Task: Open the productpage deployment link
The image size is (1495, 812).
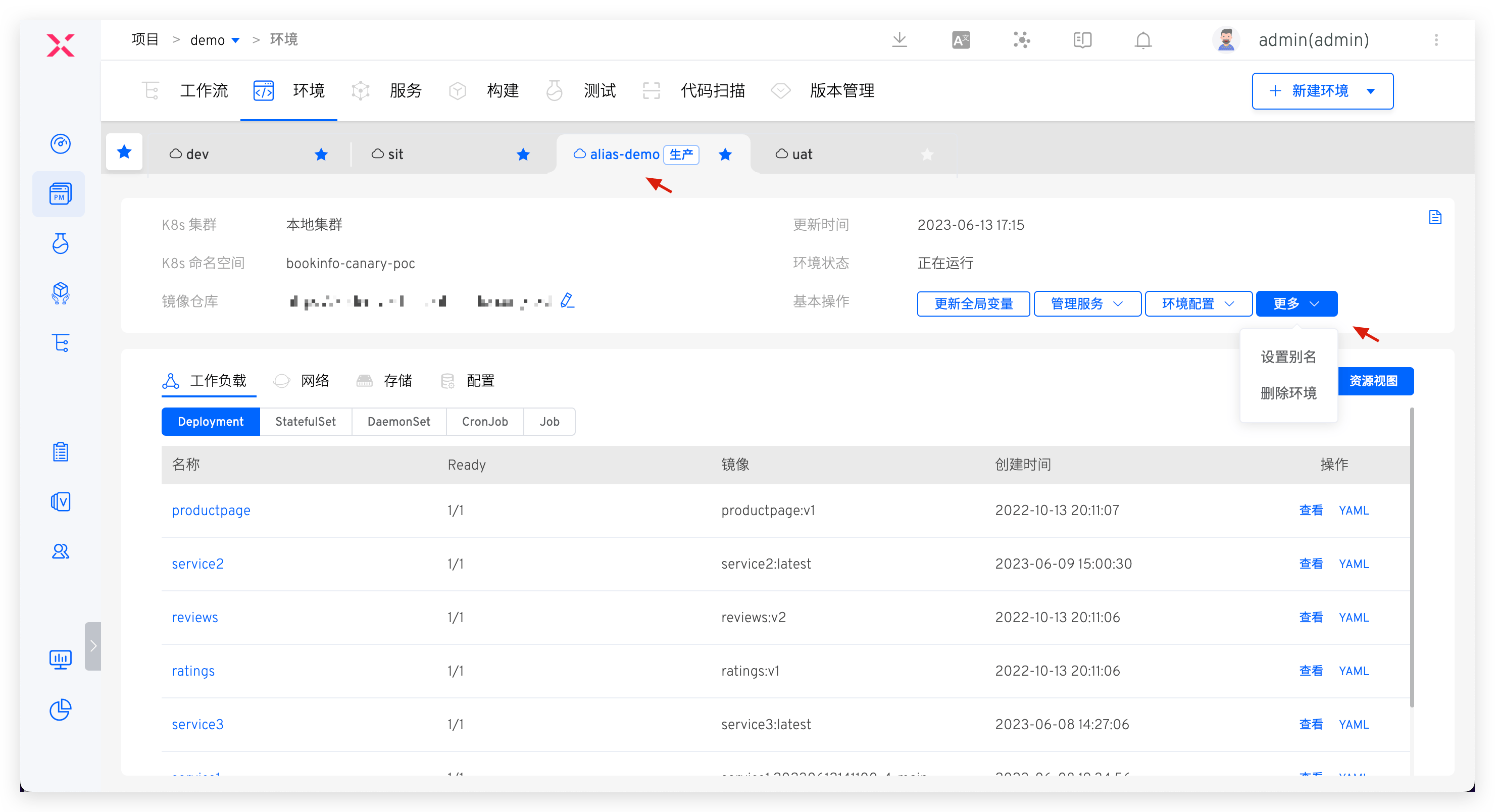Action: pyautogui.click(x=211, y=510)
